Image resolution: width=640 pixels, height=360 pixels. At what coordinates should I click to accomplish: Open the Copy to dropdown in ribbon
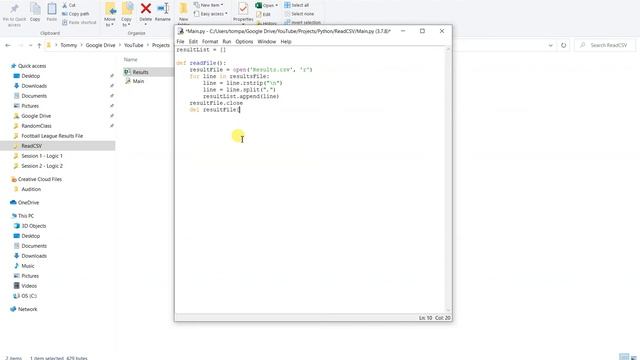pyautogui.click(x=127, y=15)
